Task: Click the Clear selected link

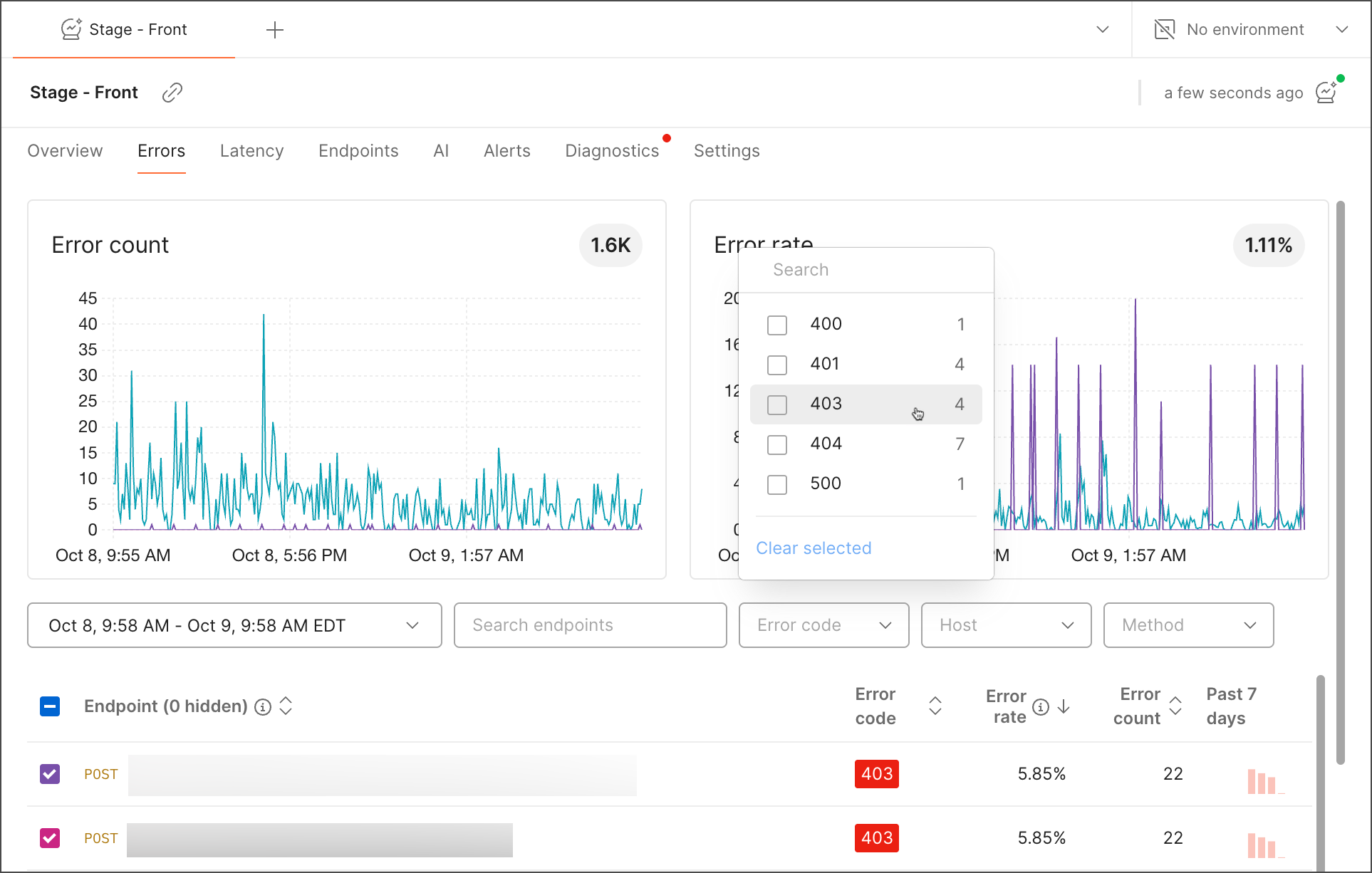Action: tap(814, 548)
